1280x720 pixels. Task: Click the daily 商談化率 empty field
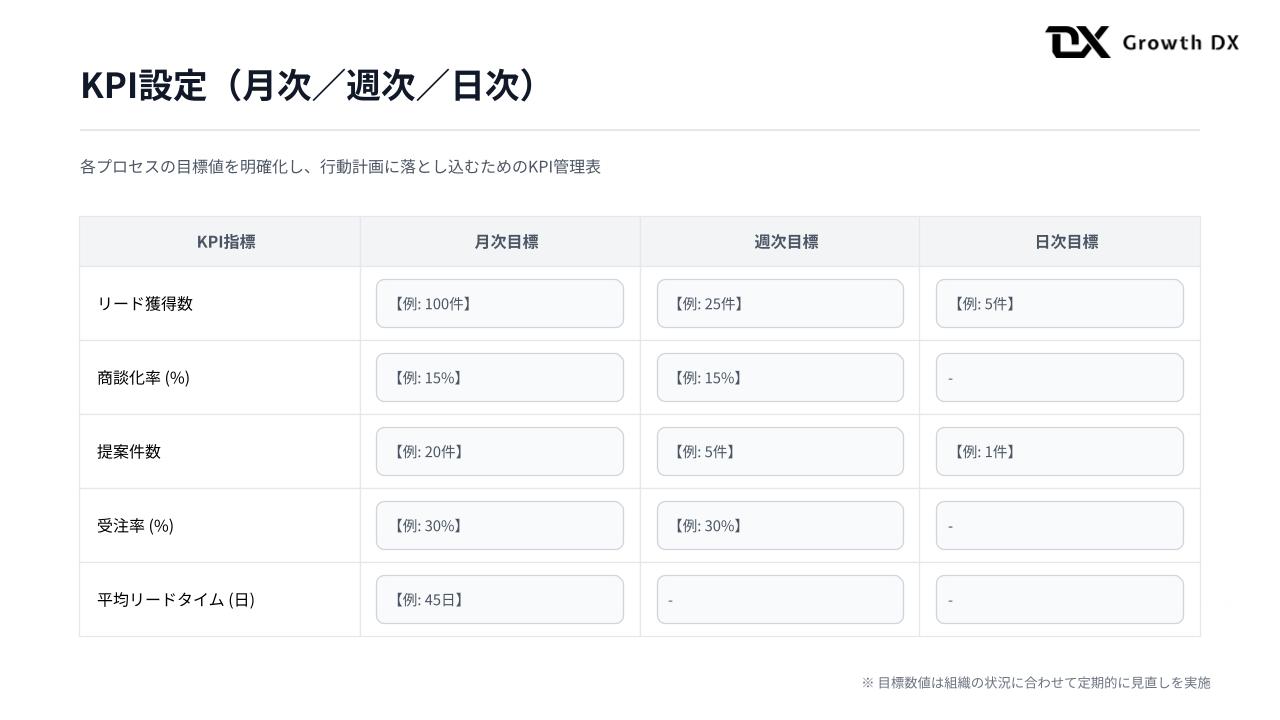point(1059,378)
